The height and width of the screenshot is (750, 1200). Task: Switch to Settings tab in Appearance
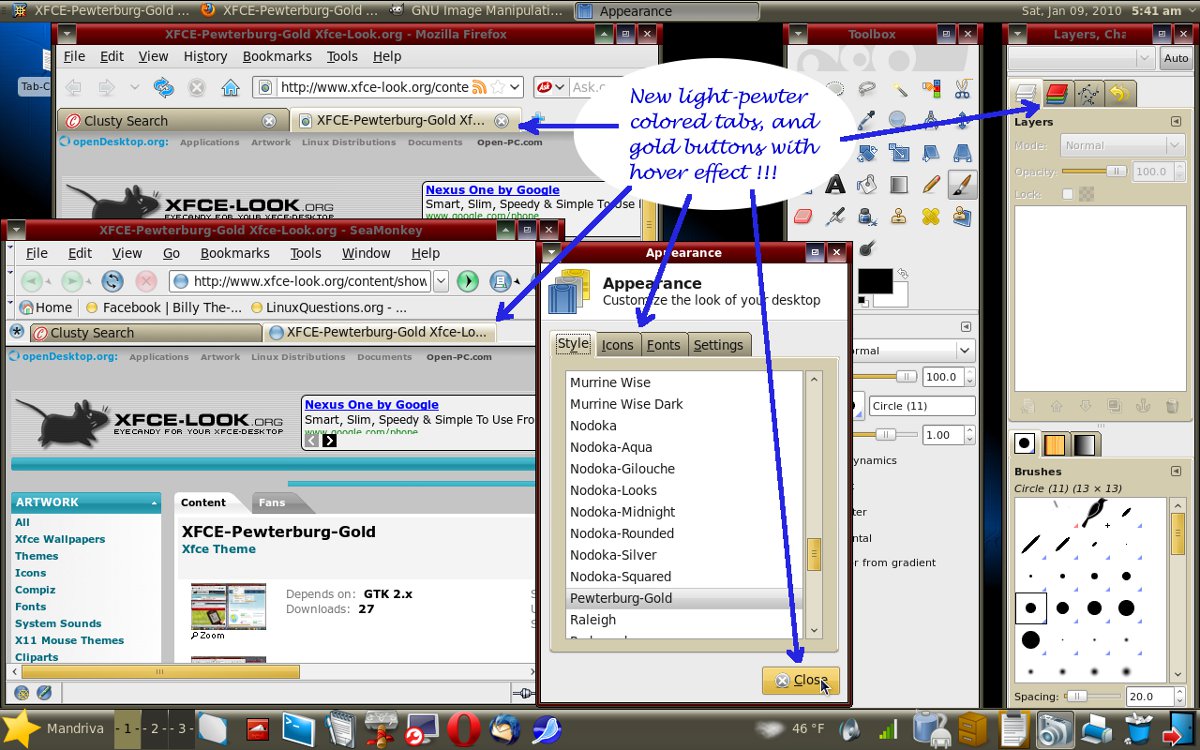pos(718,345)
